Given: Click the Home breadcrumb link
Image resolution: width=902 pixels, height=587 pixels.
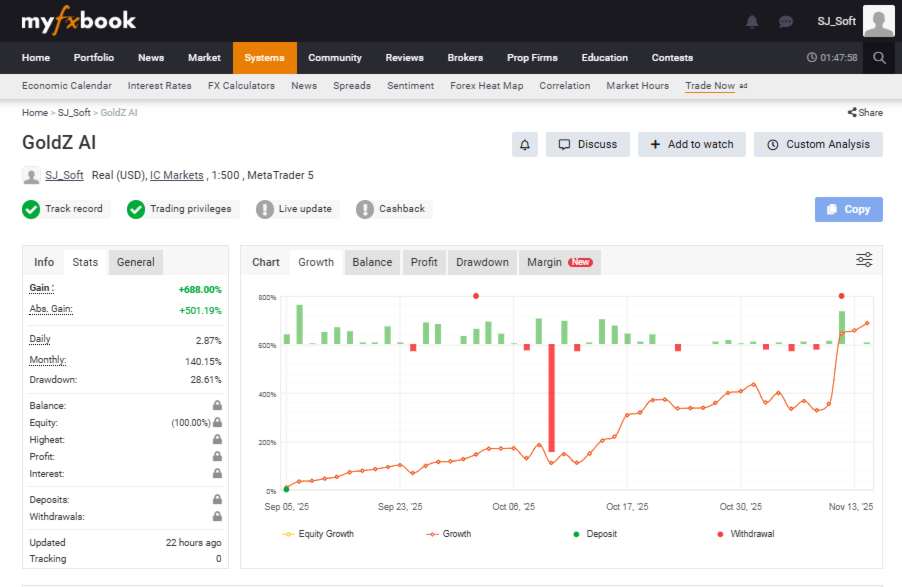Looking at the screenshot, I should 35,113.
